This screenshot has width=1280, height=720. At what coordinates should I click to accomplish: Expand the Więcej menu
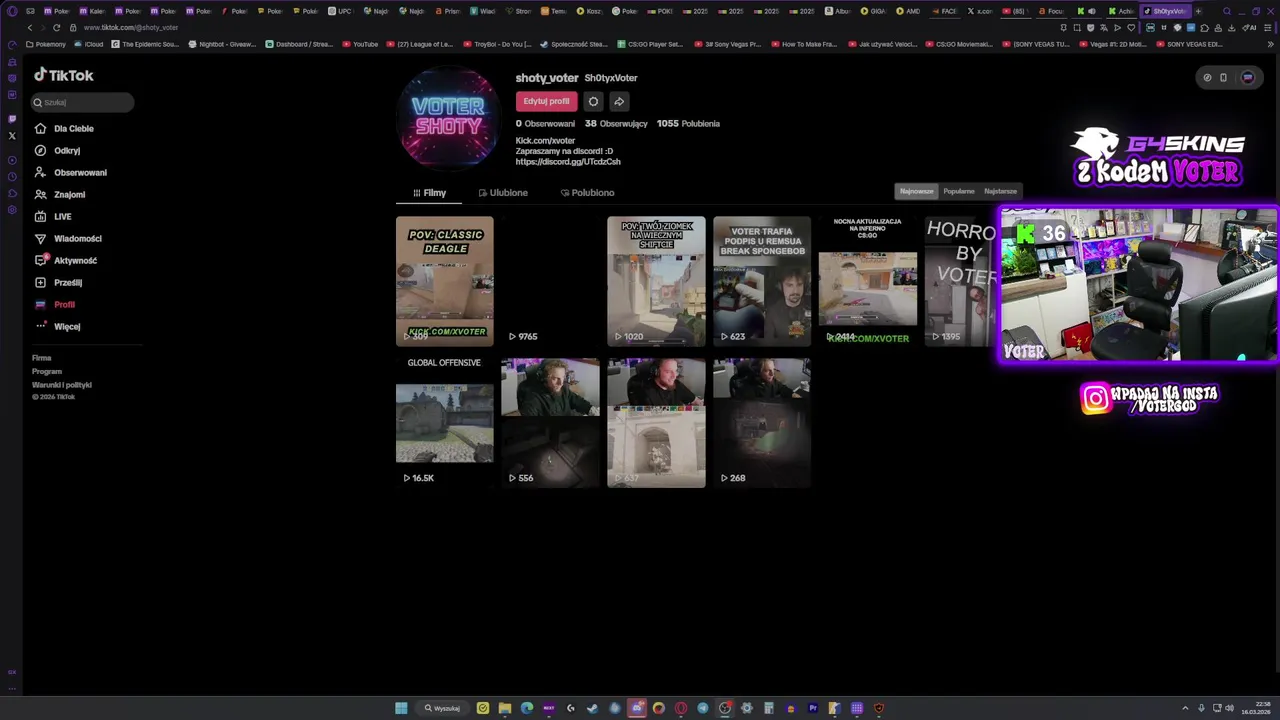coord(57,327)
